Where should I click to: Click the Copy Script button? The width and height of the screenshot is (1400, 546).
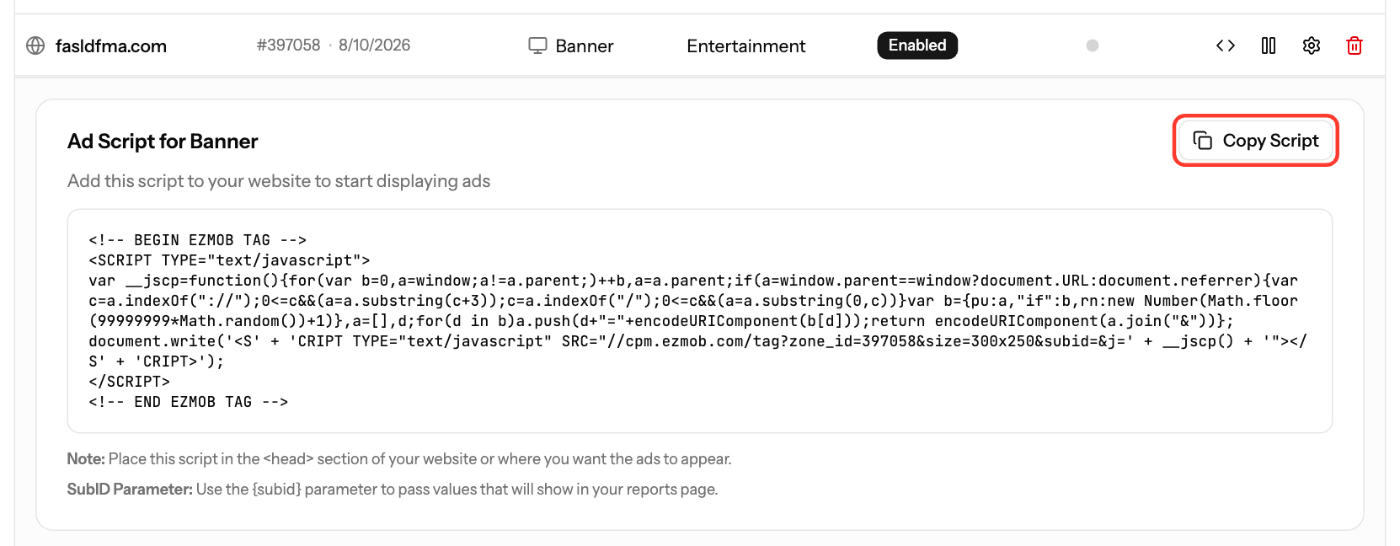1256,141
